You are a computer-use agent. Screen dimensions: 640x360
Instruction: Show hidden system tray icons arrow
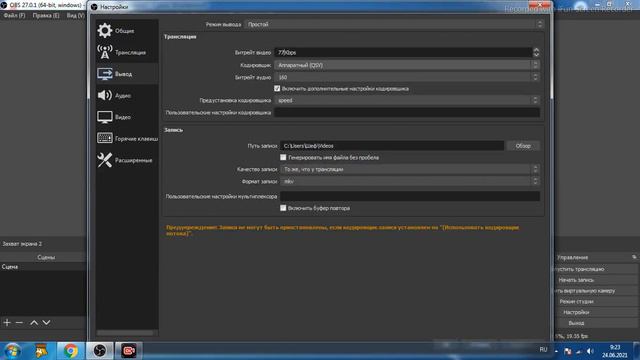coord(556,351)
